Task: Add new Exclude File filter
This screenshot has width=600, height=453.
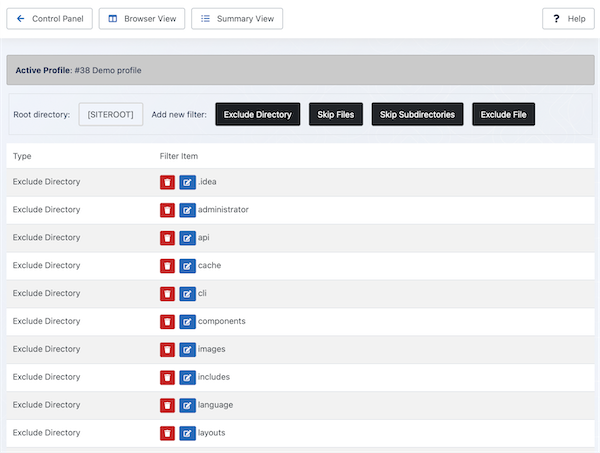Action: [503, 114]
